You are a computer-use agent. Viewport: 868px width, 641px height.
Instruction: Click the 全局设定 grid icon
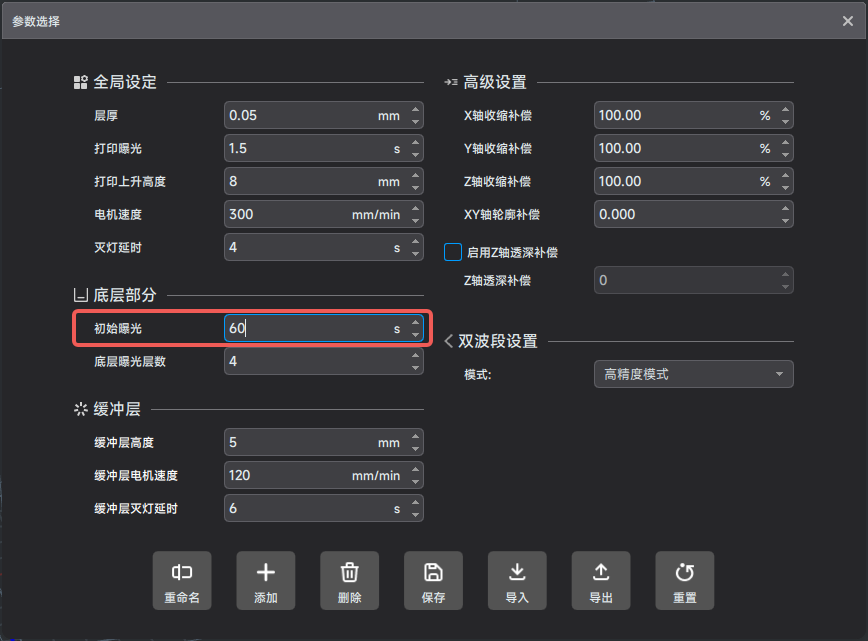pos(80,83)
